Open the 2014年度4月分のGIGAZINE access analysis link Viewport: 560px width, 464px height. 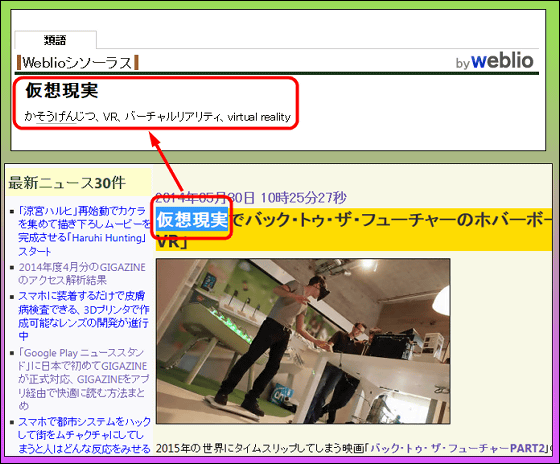pyautogui.click(x=82, y=274)
